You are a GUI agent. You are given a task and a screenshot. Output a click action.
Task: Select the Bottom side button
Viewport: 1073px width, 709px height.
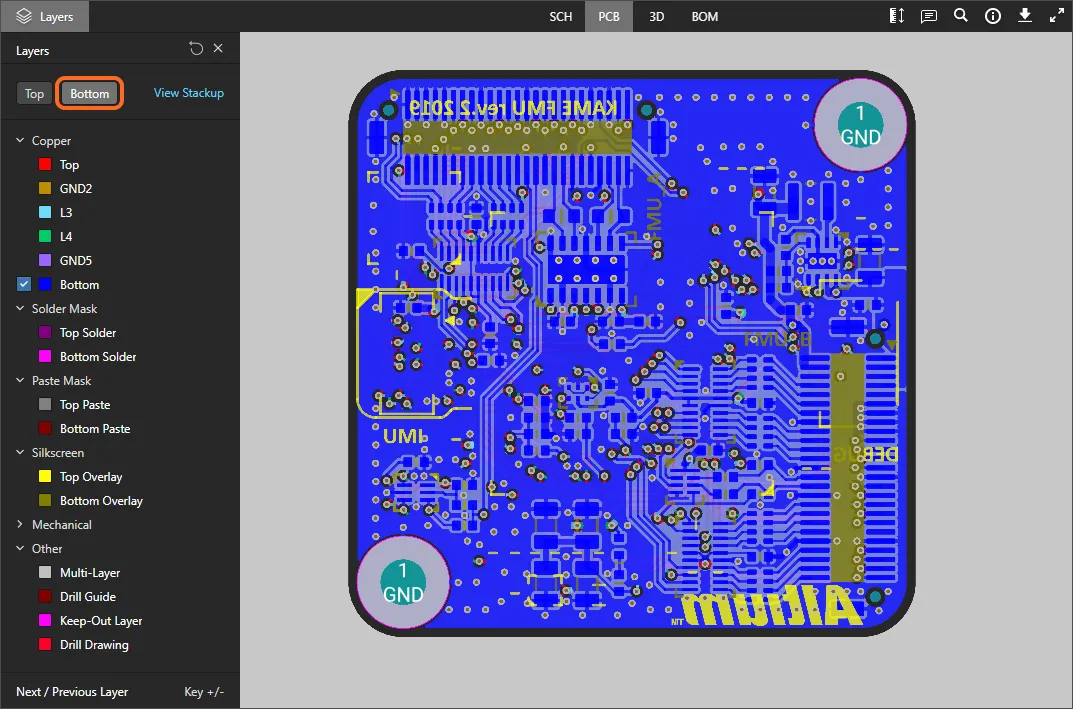[x=90, y=94]
